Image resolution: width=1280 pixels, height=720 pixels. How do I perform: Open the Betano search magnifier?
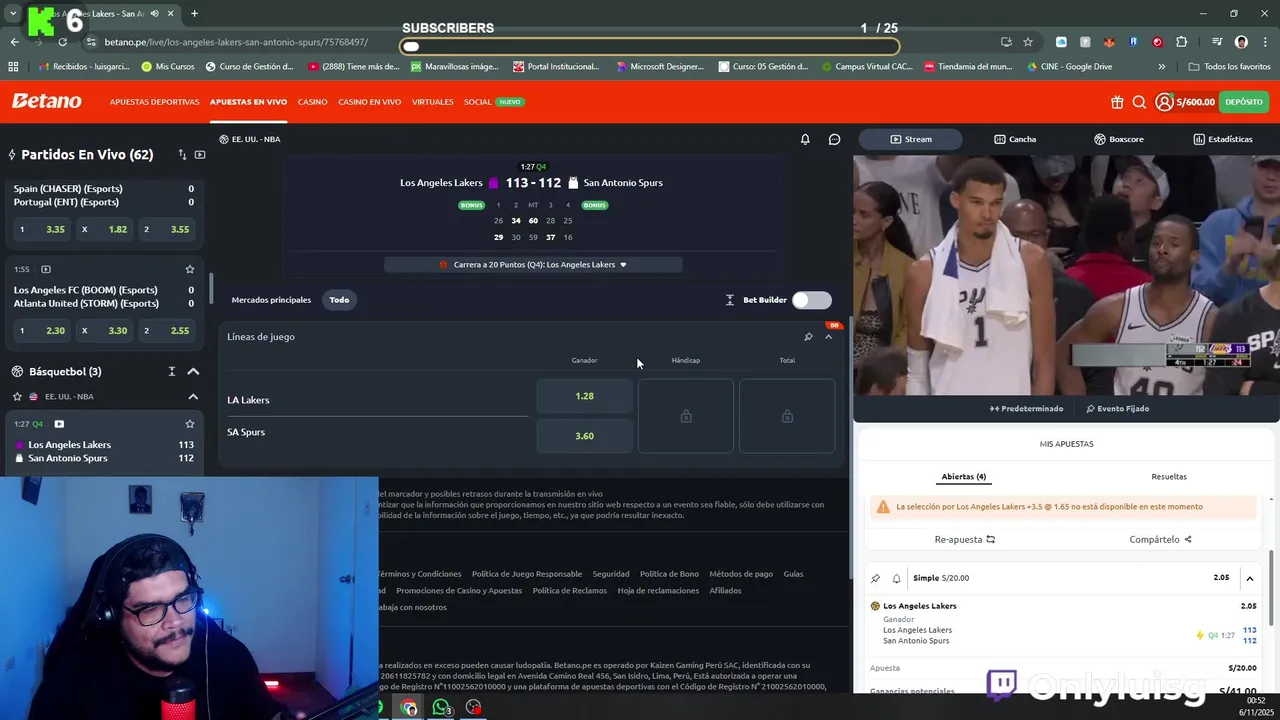click(x=1139, y=102)
